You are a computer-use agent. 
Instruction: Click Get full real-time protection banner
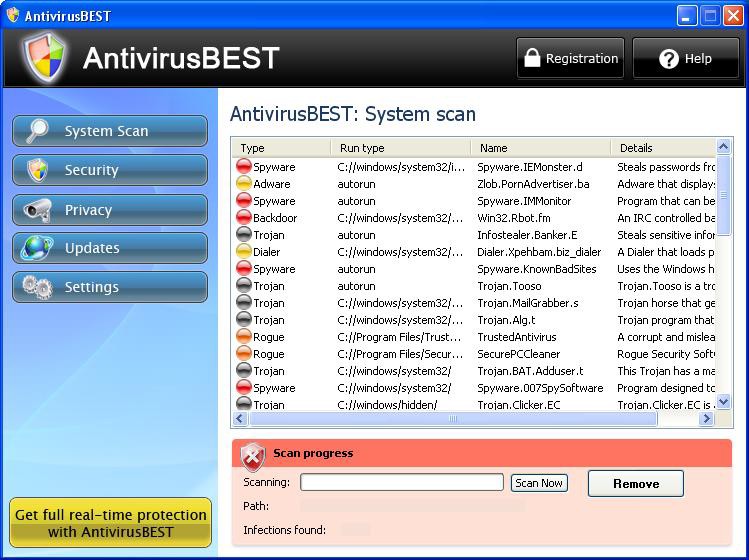pyautogui.click(x=110, y=523)
